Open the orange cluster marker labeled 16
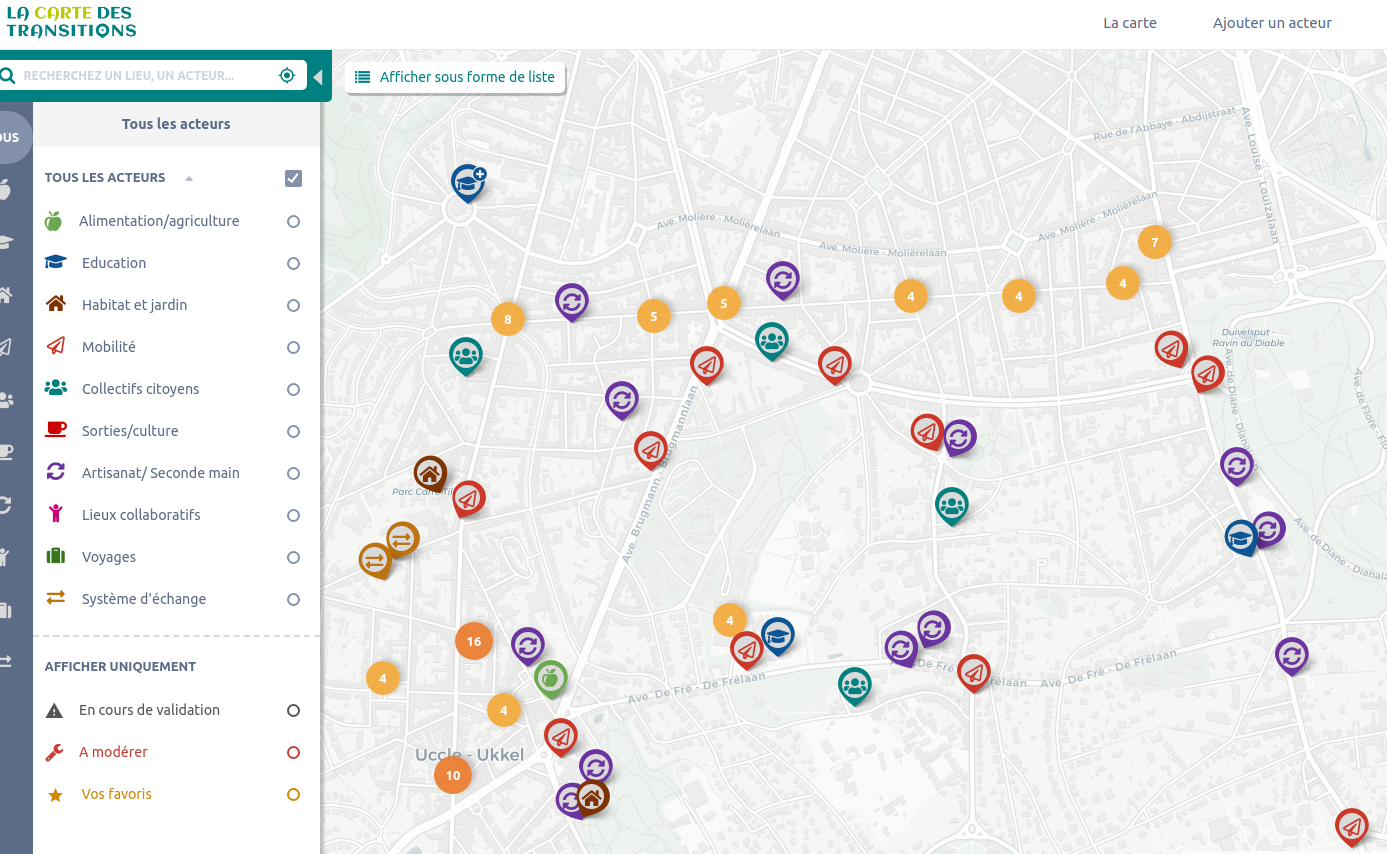 click(474, 642)
